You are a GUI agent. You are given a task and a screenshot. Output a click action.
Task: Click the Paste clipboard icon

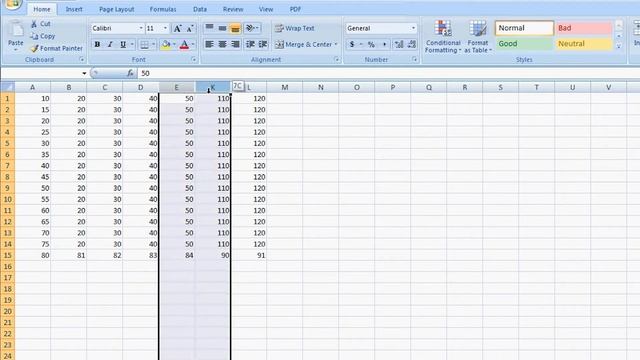pyautogui.click(x=16, y=30)
